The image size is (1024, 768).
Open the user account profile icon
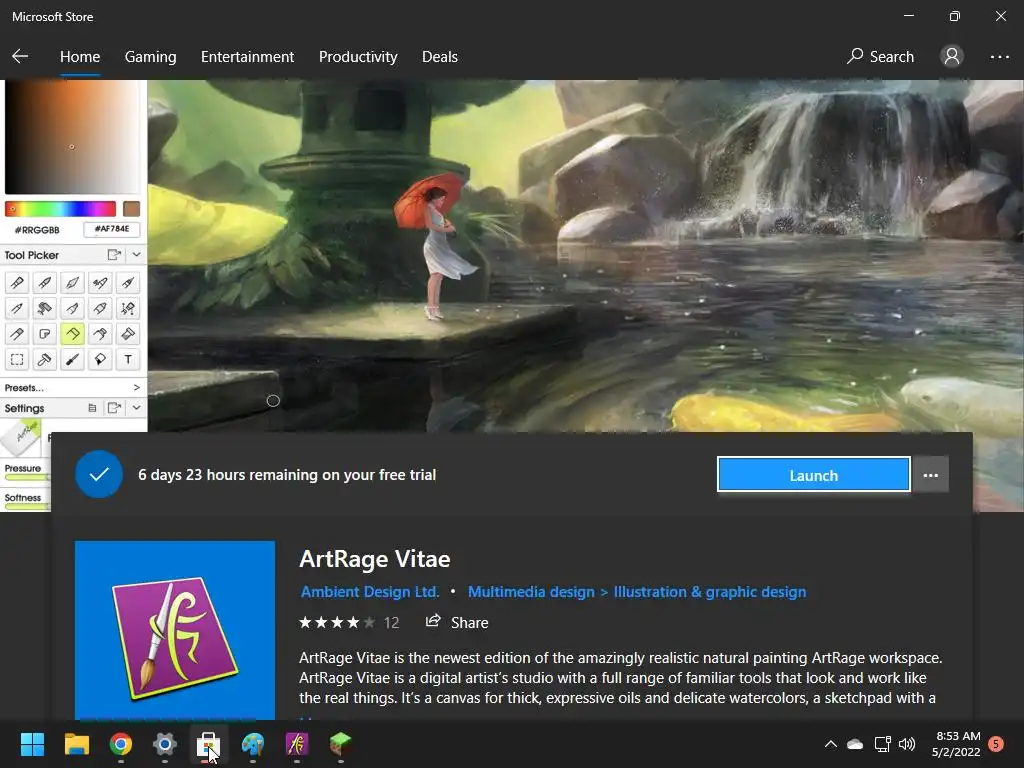tap(952, 57)
